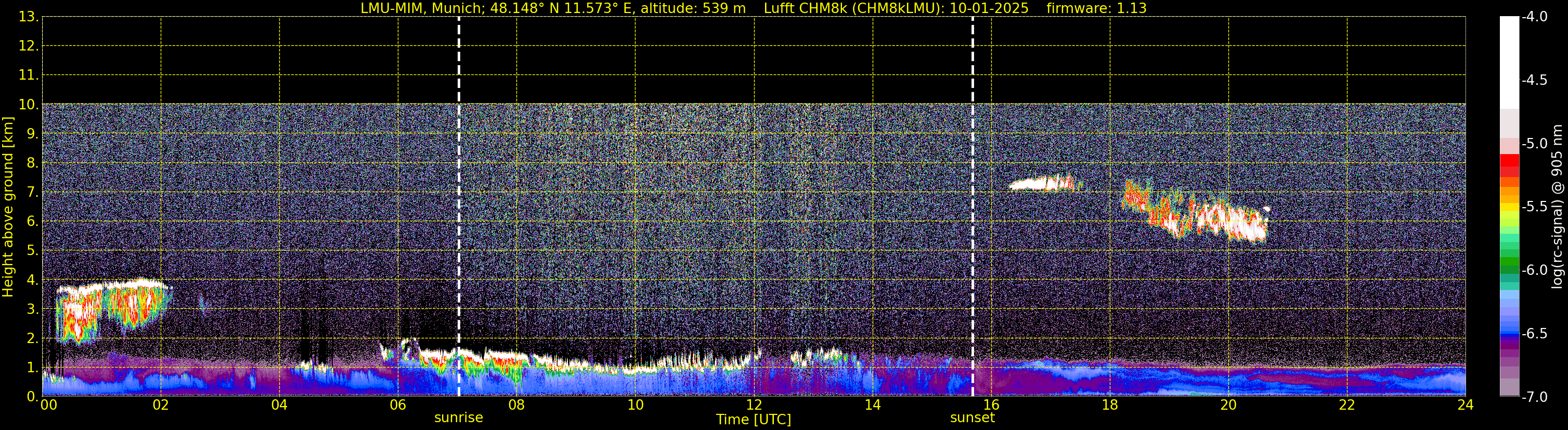Click the -5.0 colorbar value
Viewport: 1568px width, 430px height.
click(1535, 144)
